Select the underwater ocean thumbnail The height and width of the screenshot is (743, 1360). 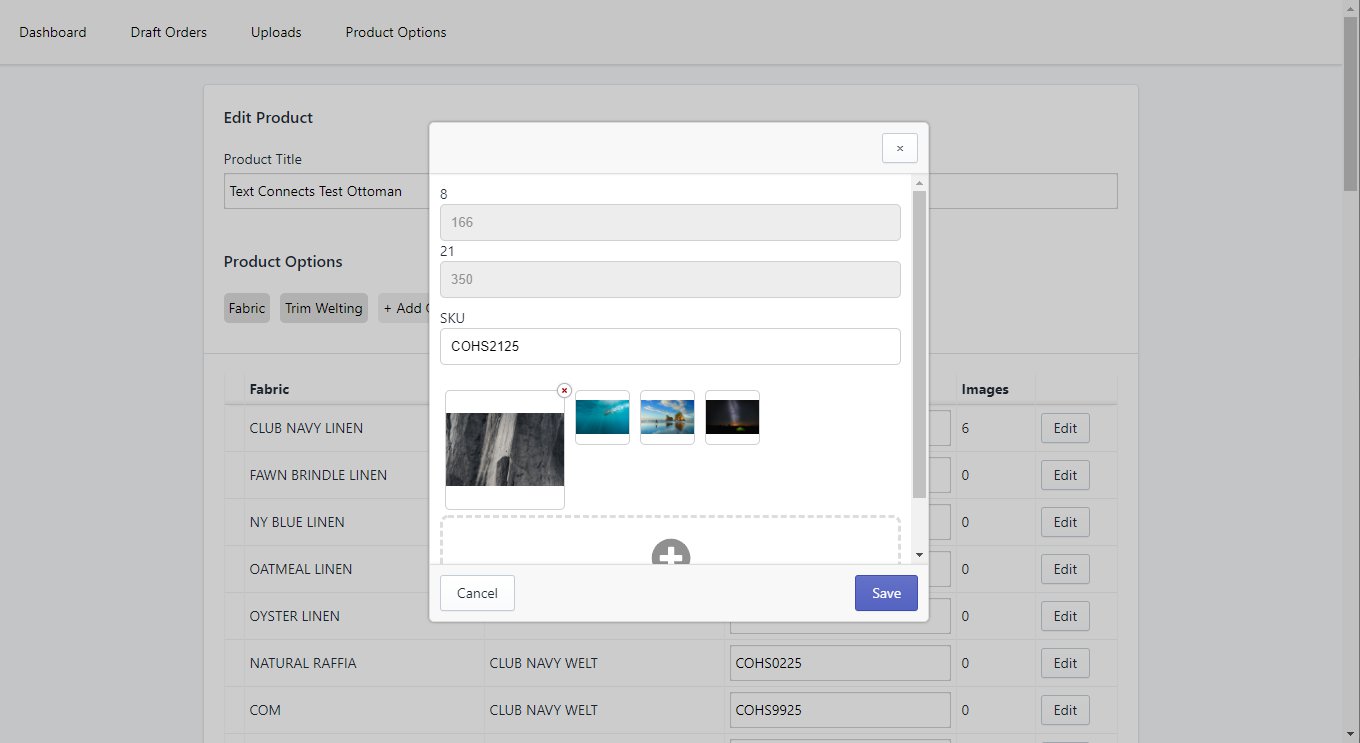coord(602,417)
